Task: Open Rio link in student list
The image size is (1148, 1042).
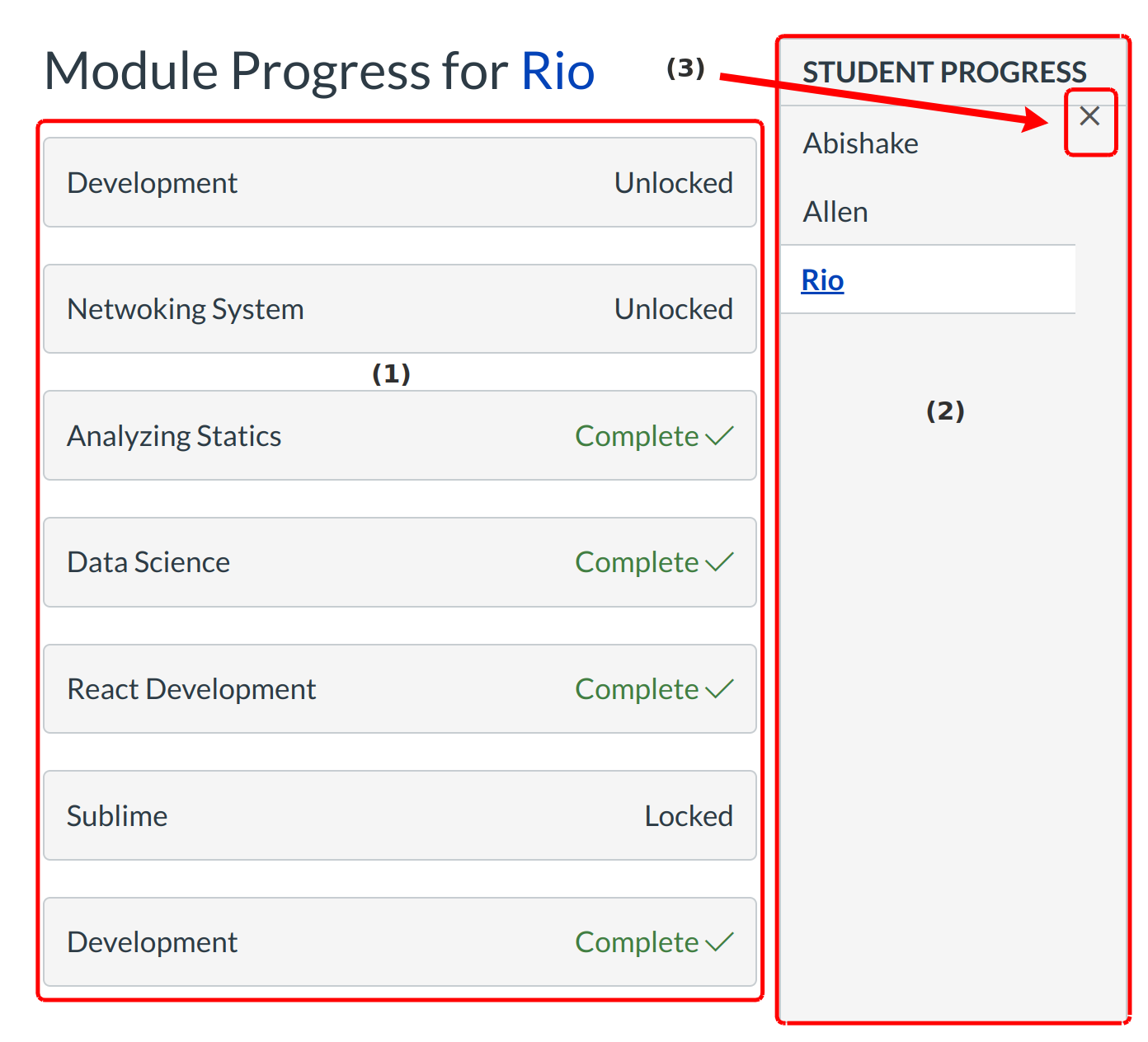Action: [822, 280]
